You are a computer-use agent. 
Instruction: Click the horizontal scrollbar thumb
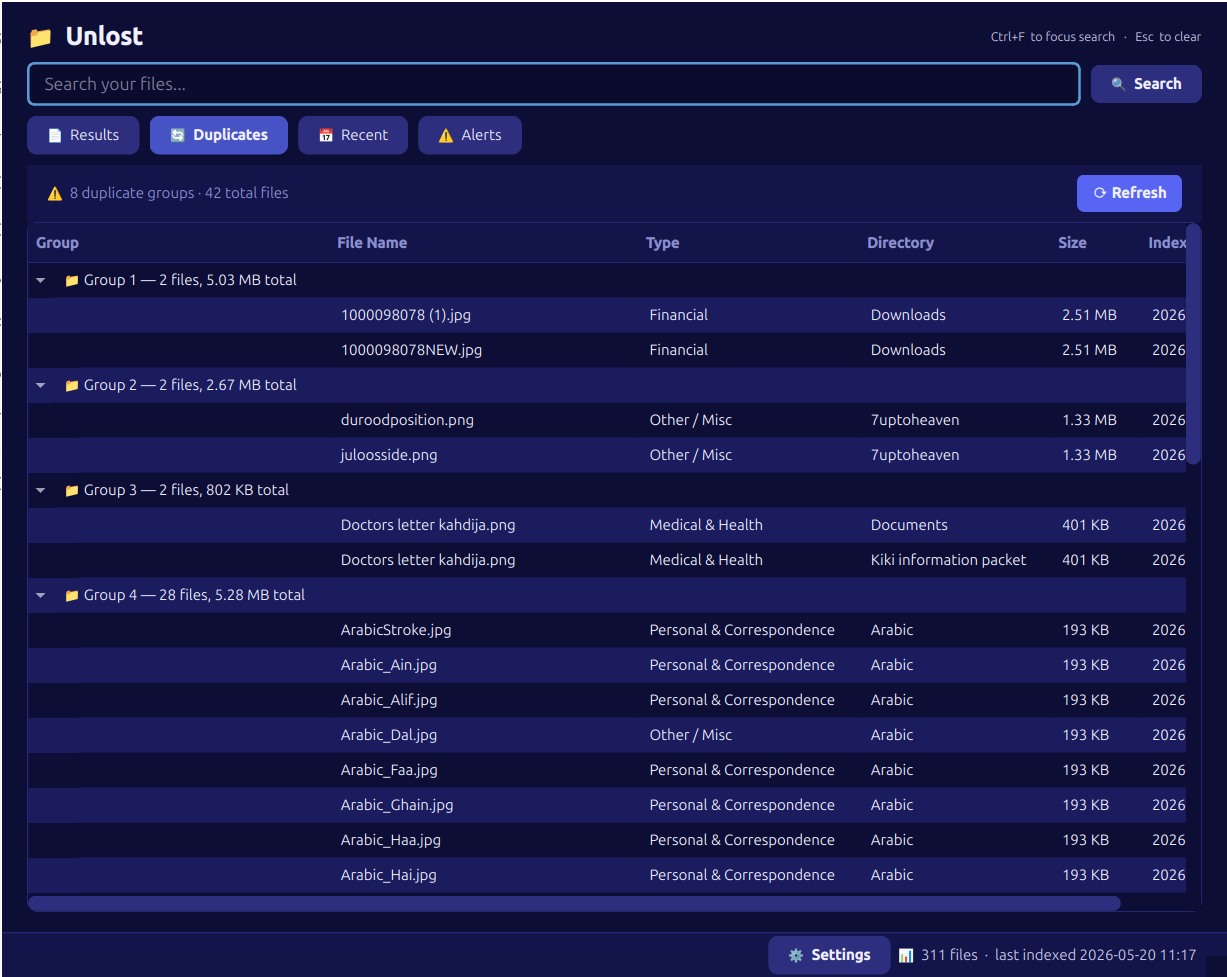coord(575,904)
